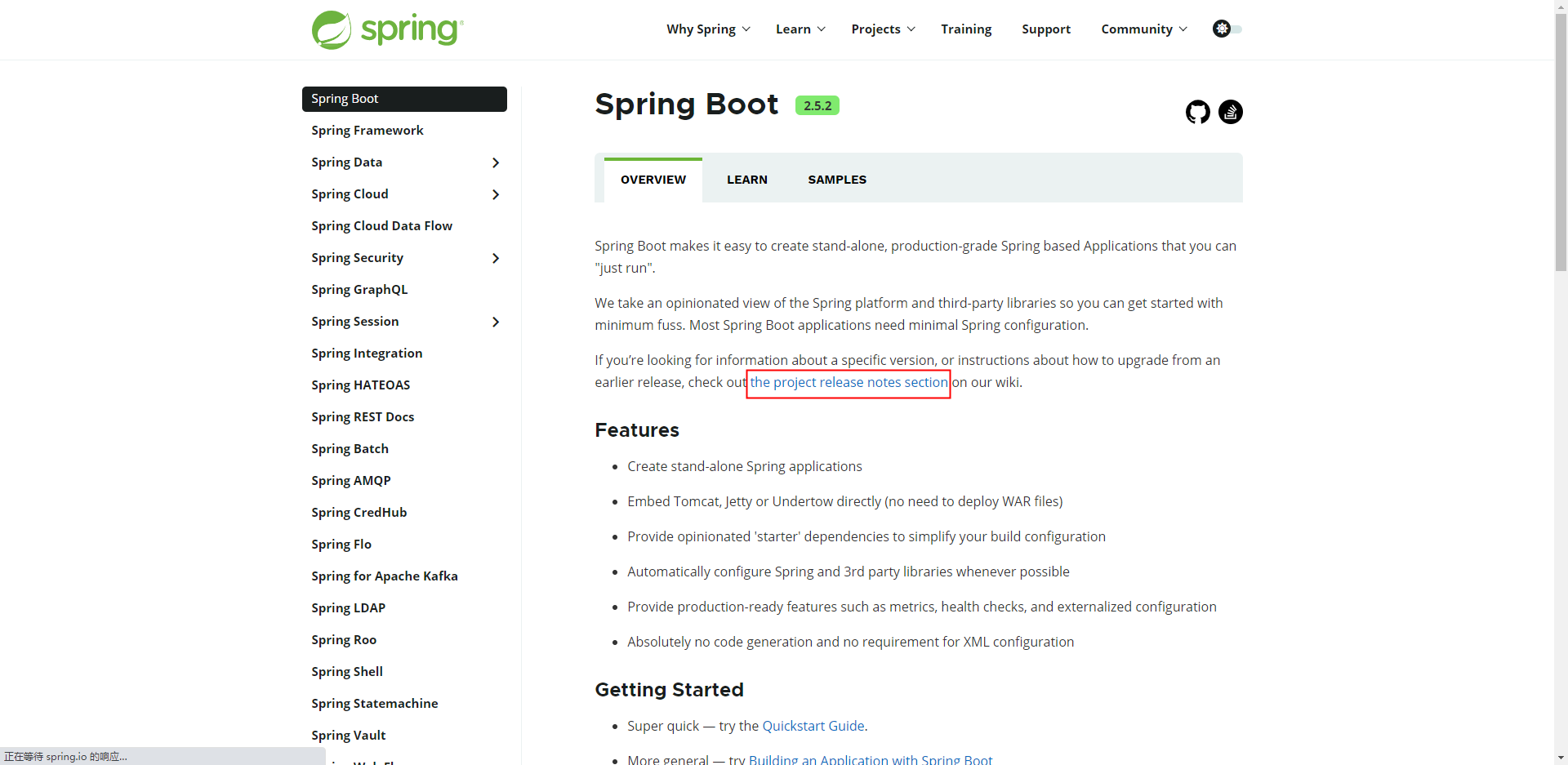Select Spring Statemachine in sidebar
1568x765 pixels.
[375, 704]
